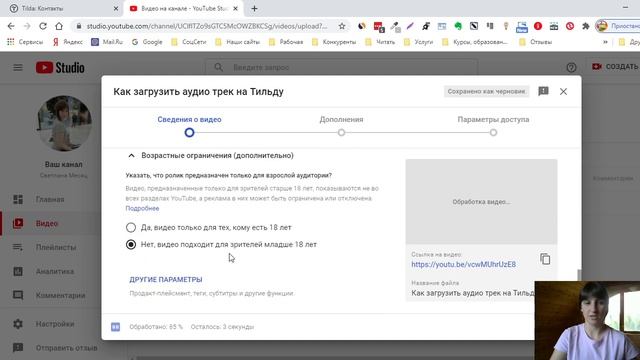Show more bookmarks chevron
The image size is (640, 360).
point(605,42)
